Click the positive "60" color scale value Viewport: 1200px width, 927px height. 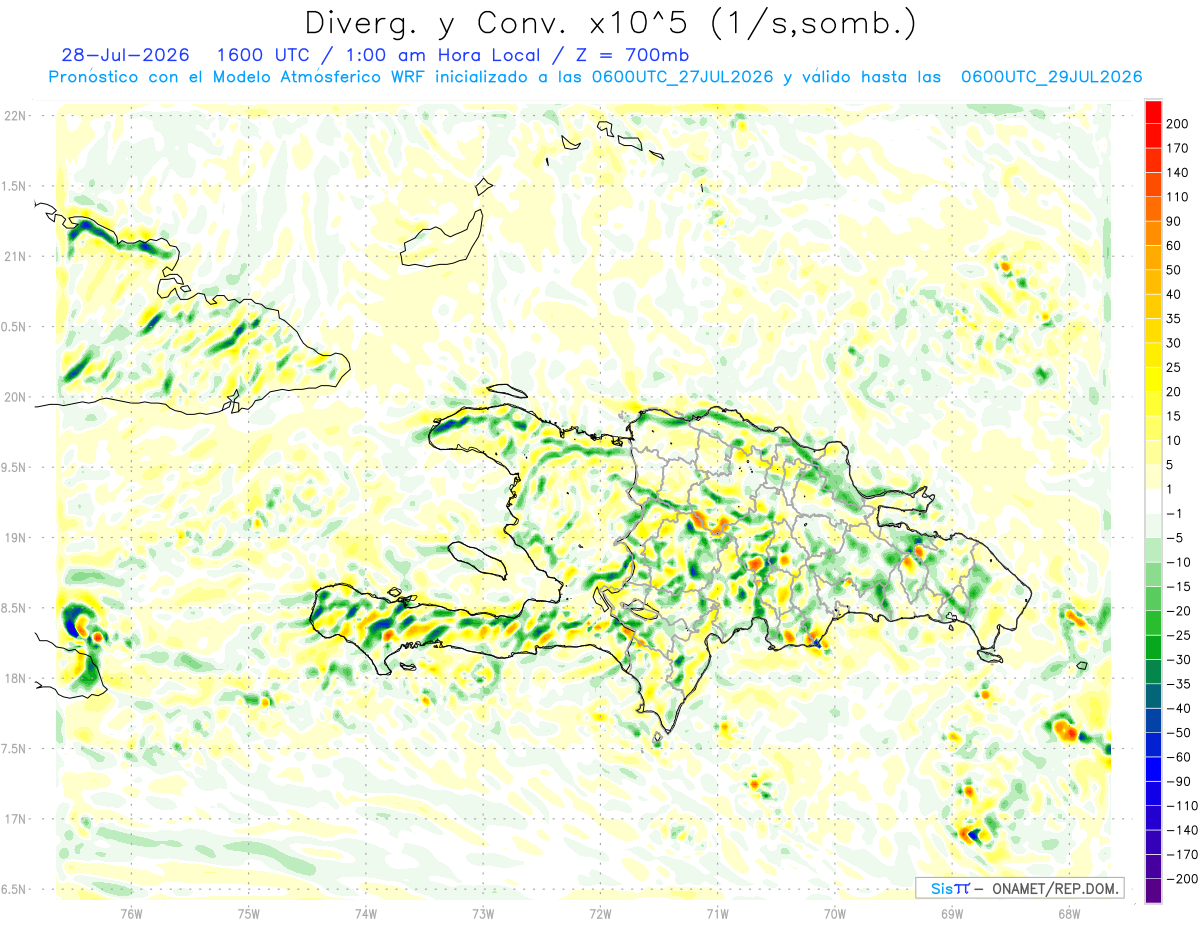click(1174, 246)
